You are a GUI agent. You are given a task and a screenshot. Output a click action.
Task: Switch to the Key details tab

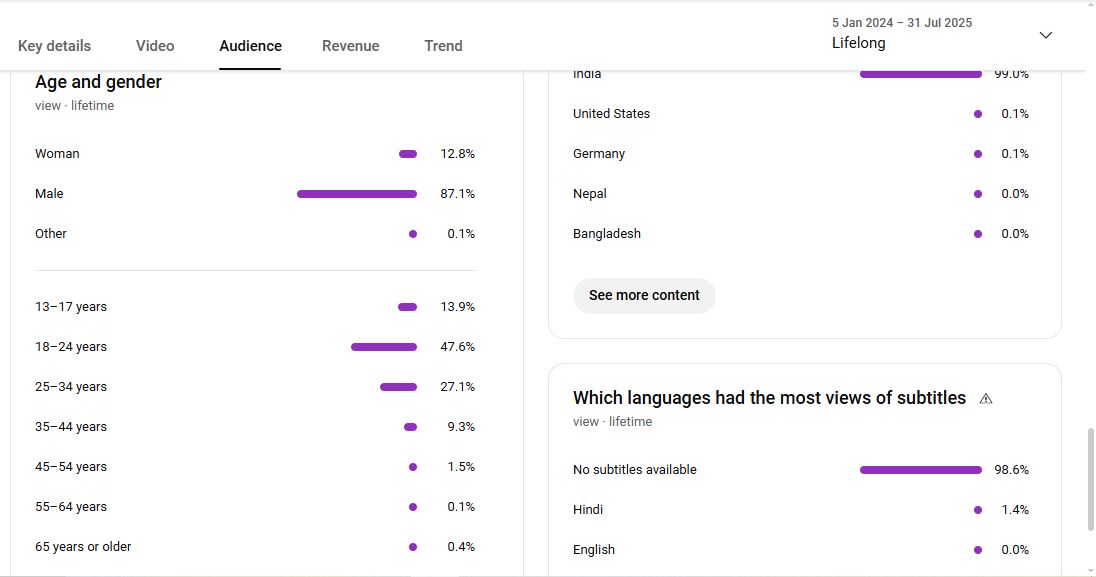coord(54,46)
